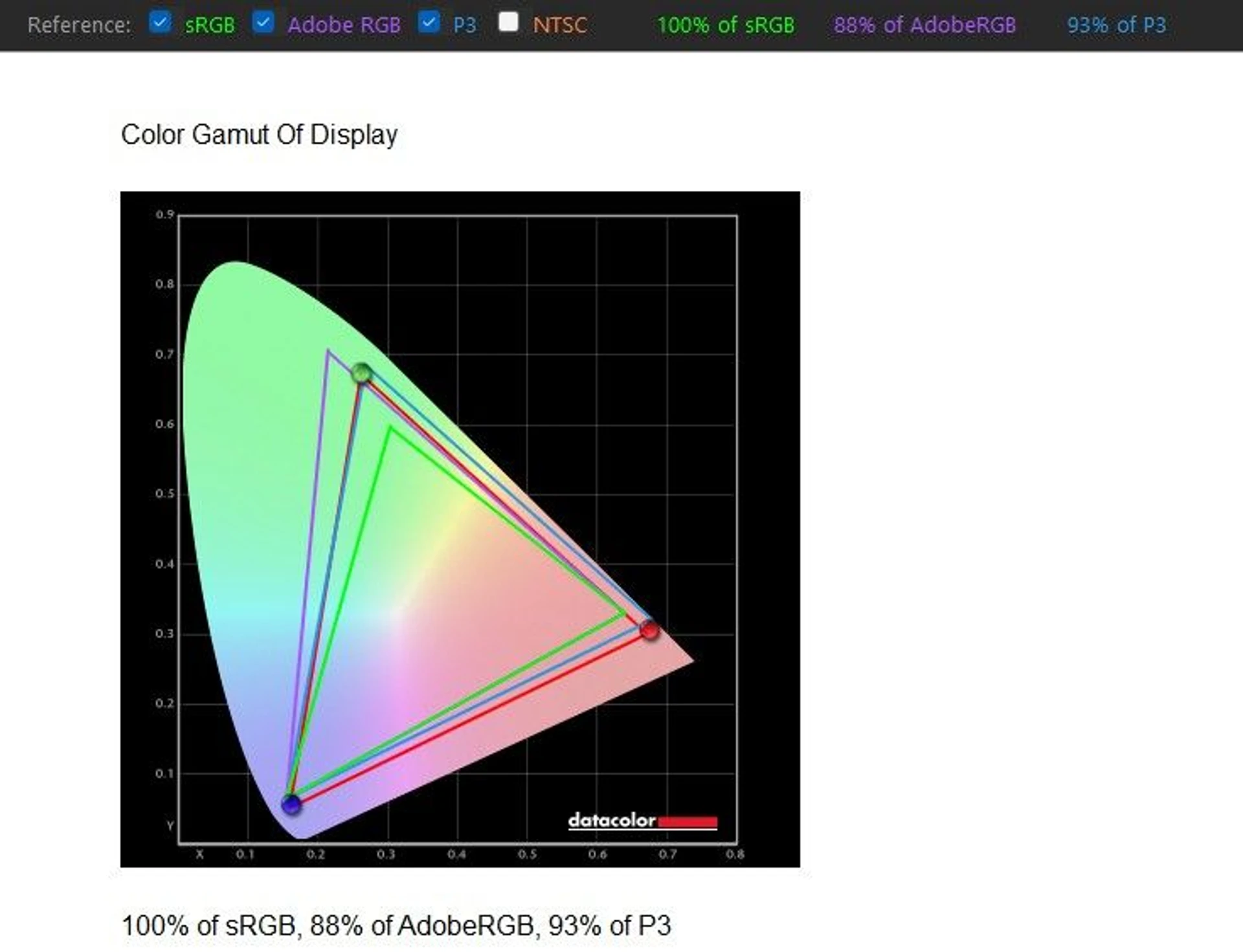
Task: Uncheck the Adobe RGB reference checkbox
Action: [263, 23]
